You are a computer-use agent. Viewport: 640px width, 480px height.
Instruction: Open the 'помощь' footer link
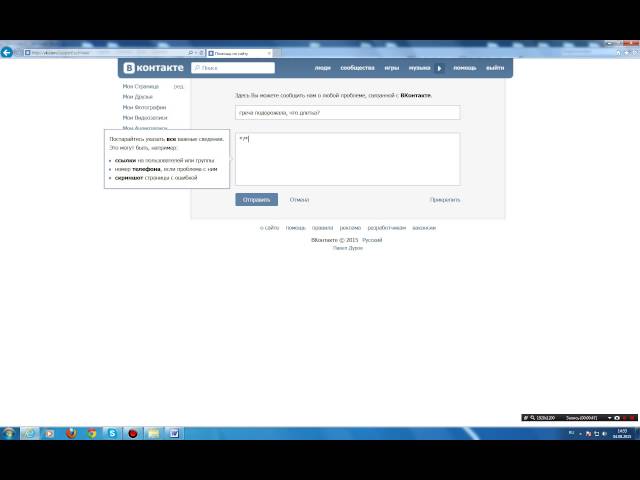click(296, 228)
